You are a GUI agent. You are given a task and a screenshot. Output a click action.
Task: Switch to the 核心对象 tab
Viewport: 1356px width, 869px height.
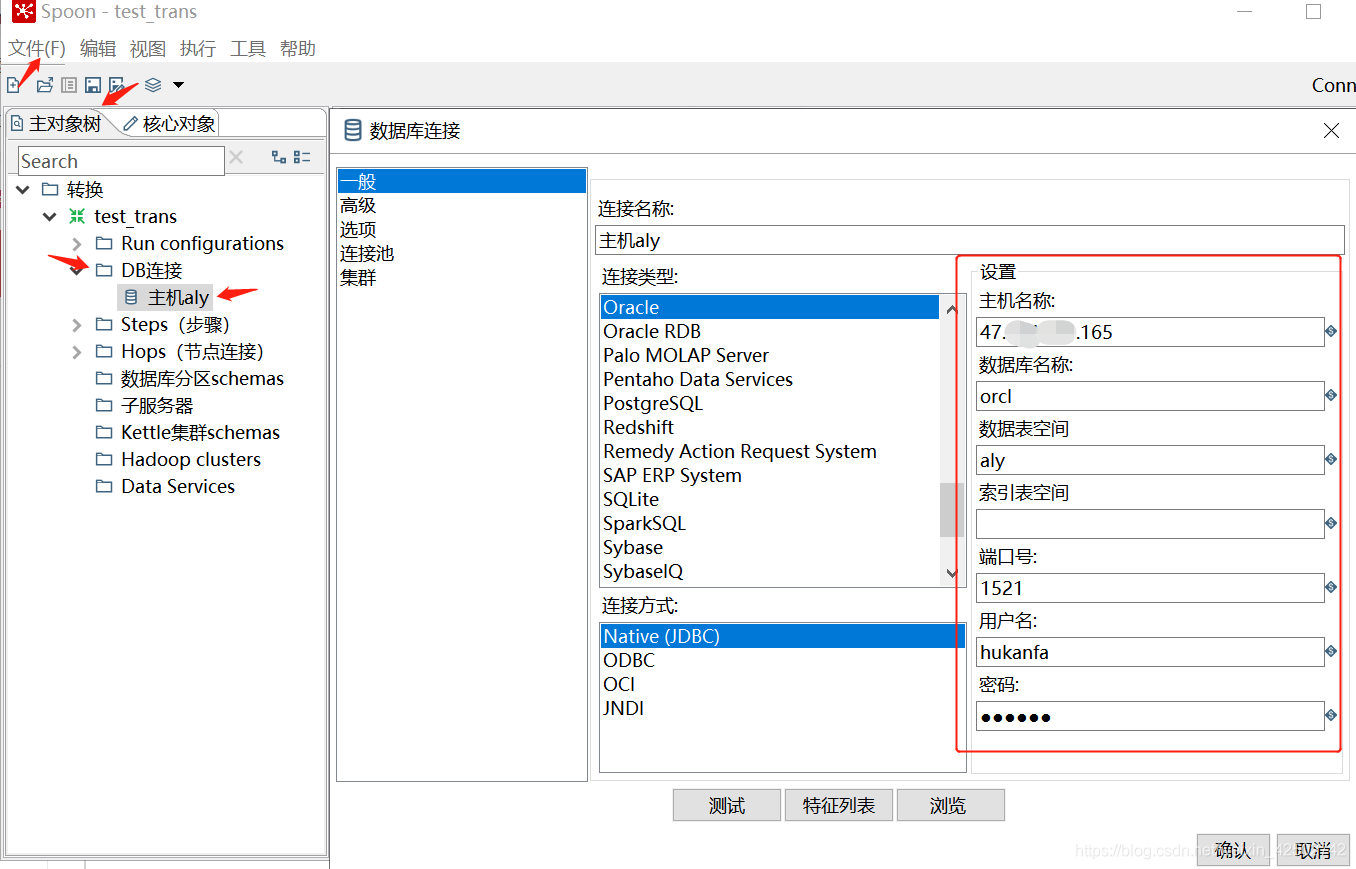point(170,124)
